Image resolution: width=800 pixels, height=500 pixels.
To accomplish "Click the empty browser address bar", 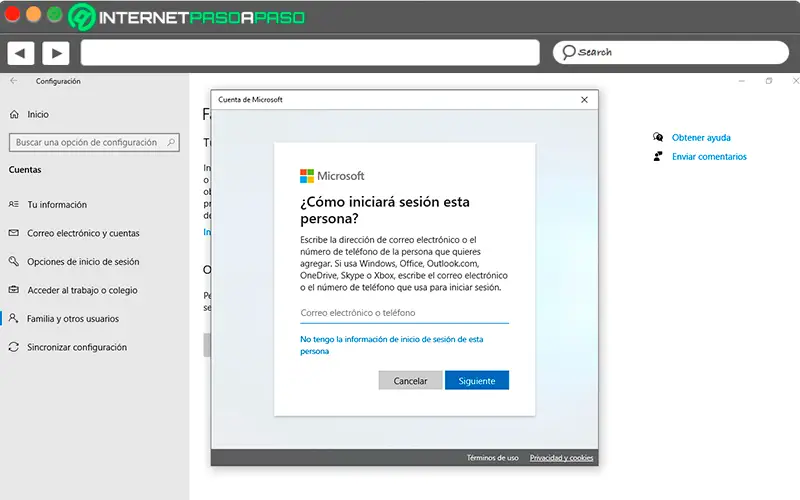I will (x=310, y=53).
